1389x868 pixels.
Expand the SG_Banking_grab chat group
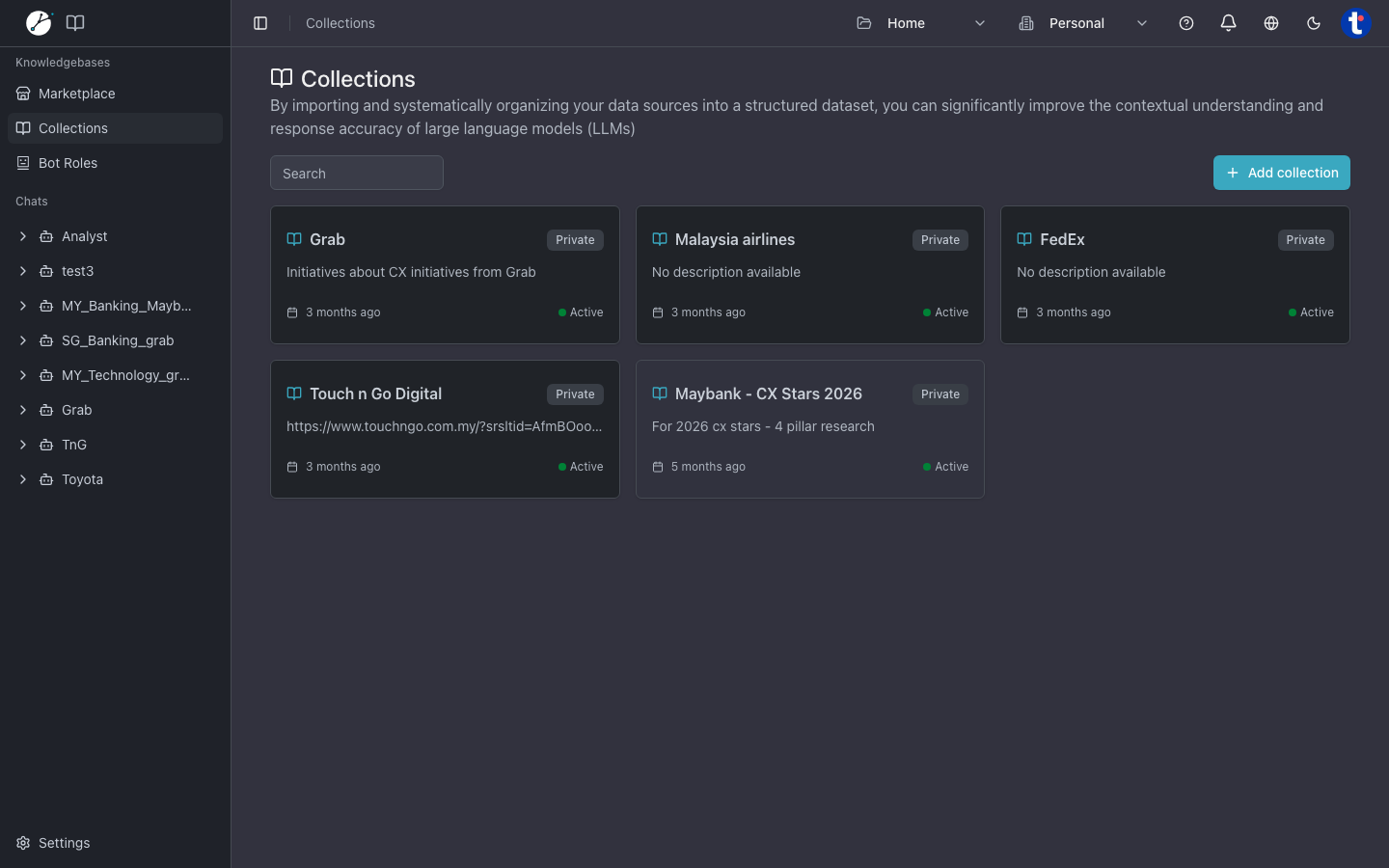click(23, 340)
